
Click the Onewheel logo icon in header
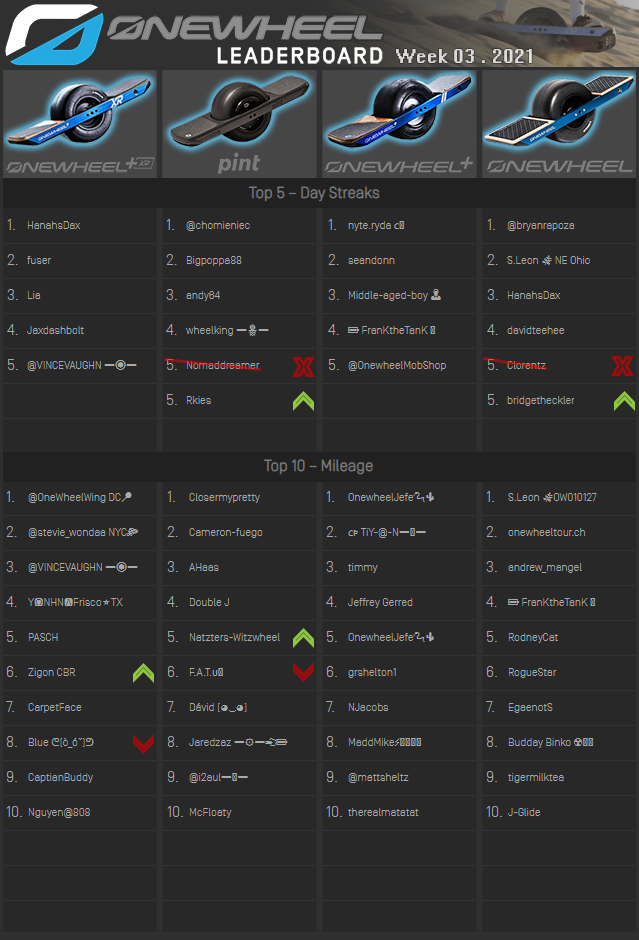[x=52, y=33]
